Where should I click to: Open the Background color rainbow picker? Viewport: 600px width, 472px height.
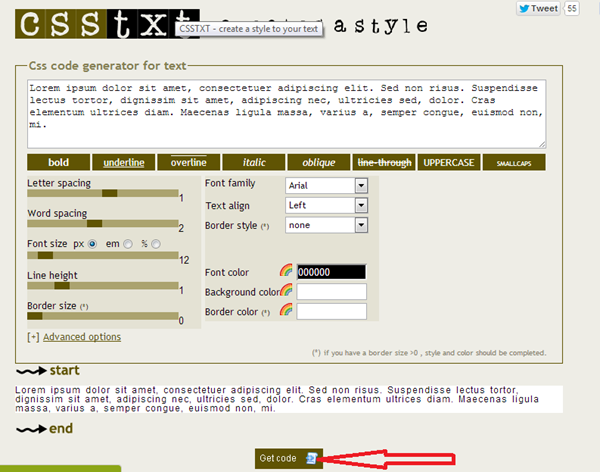[286, 290]
